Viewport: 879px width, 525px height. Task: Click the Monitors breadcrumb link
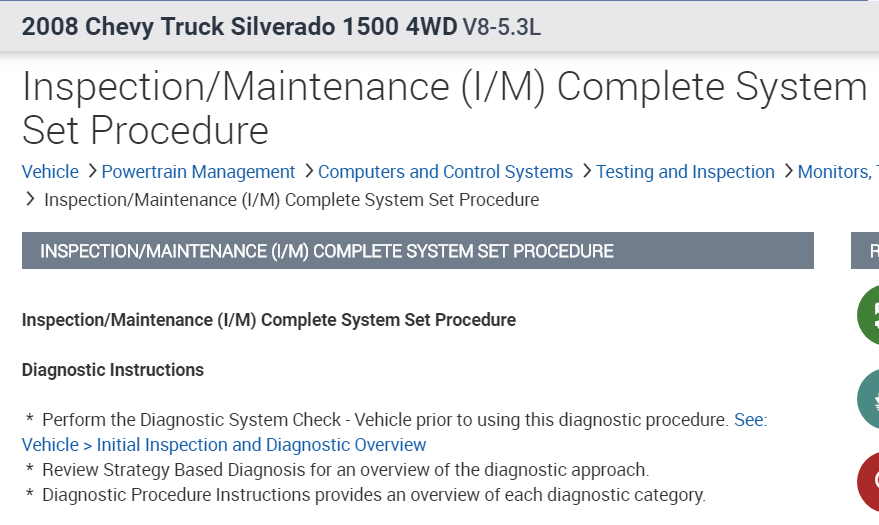(837, 172)
